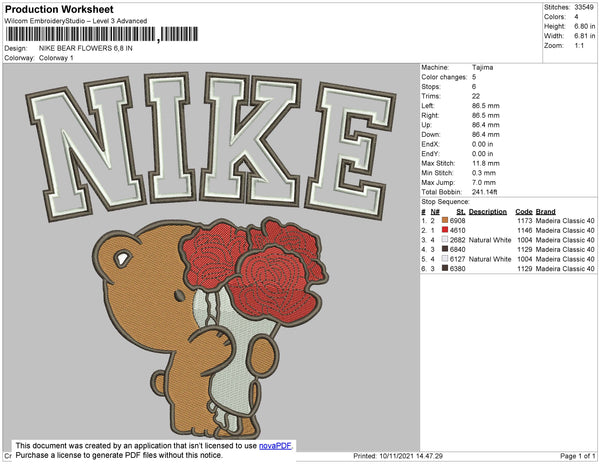This screenshot has height=464, width=600.
Task: Click the 'Color changes:' label
Action: (444, 77)
